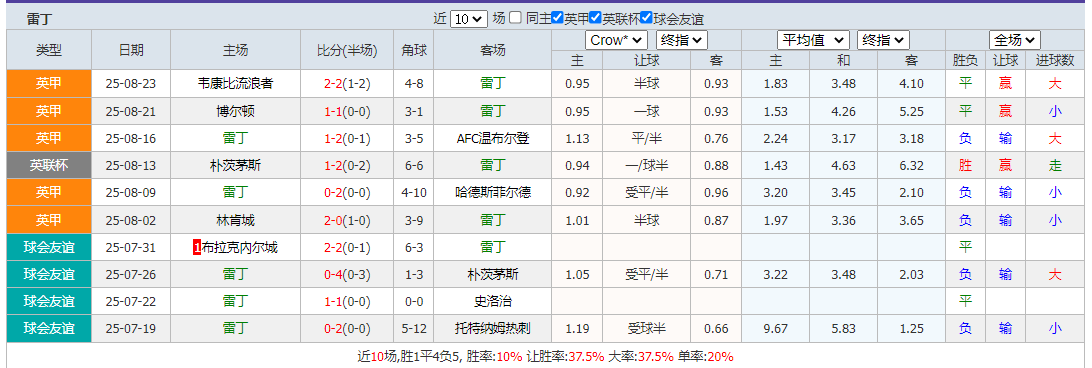Open the 终指 dropdown beside Crow*
1092x368 pixels.
pyautogui.click(x=682, y=40)
